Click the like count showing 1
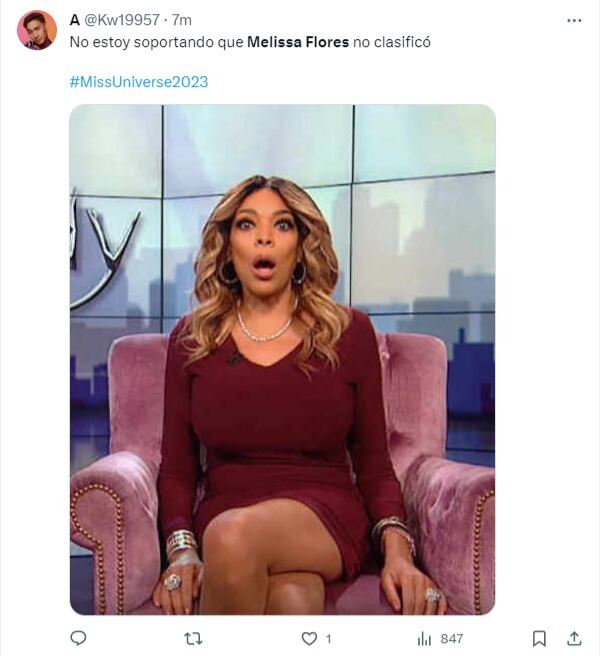Viewport: 601px width, 656px height. (328, 639)
